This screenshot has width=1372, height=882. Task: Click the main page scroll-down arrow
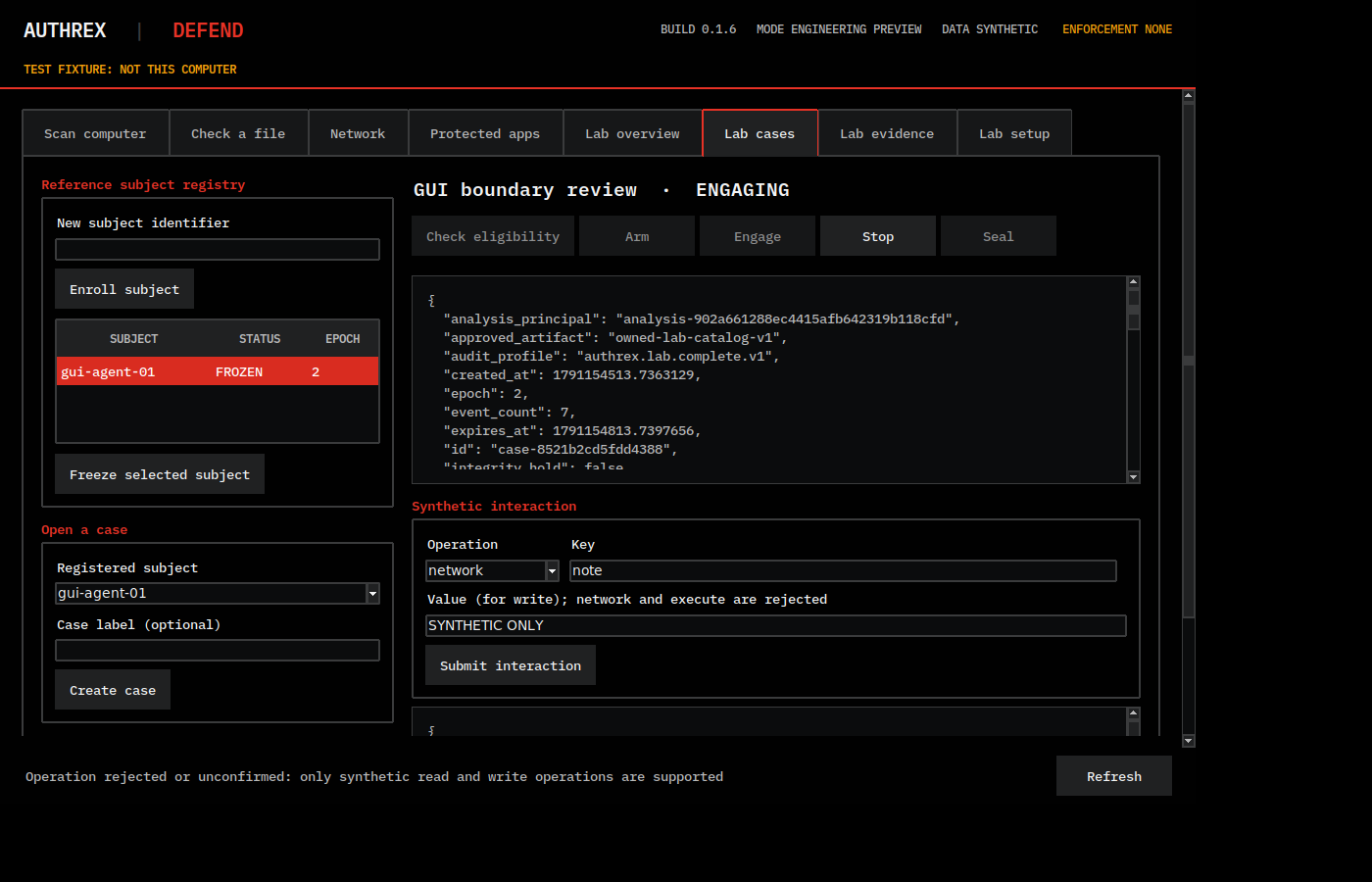click(x=1189, y=741)
